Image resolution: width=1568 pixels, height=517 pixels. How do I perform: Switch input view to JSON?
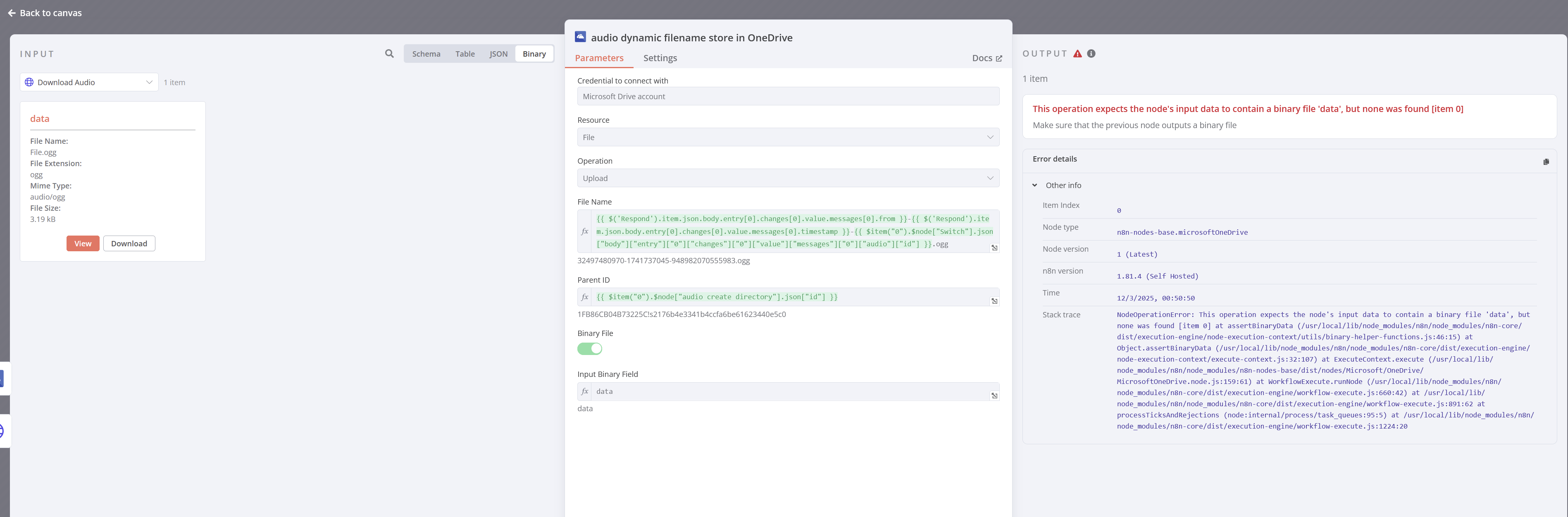click(498, 54)
